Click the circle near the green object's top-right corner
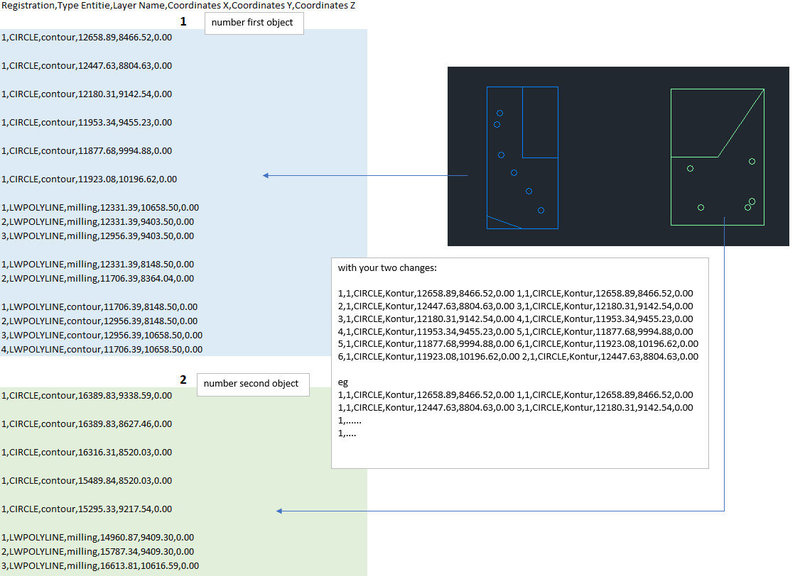The height and width of the screenshot is (576, 800). 751,161
